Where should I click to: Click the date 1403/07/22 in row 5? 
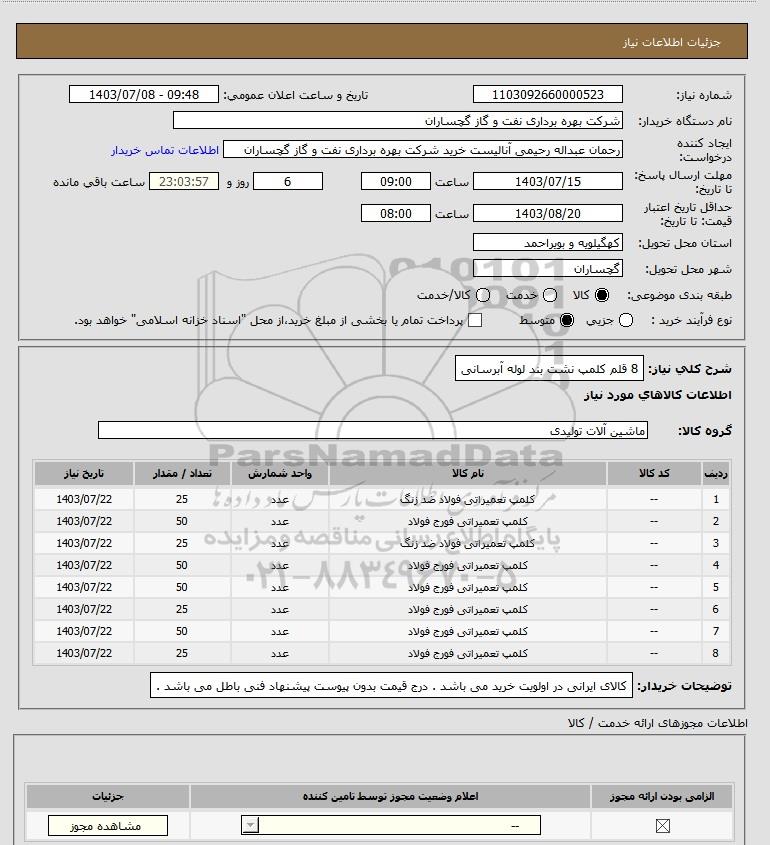tap(84, 587)
